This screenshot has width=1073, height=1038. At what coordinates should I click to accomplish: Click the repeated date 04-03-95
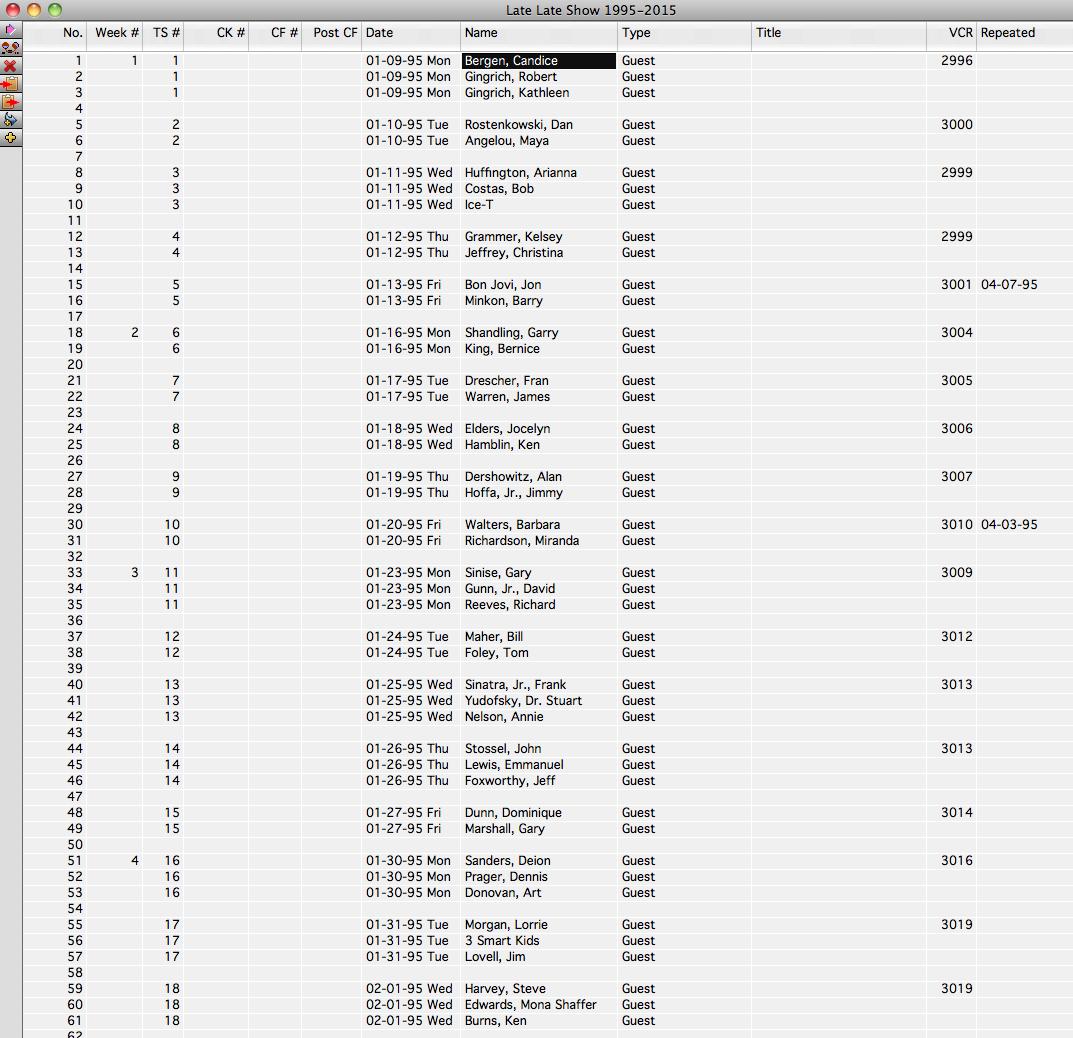pyautogui.click(x=1009, y=524)
